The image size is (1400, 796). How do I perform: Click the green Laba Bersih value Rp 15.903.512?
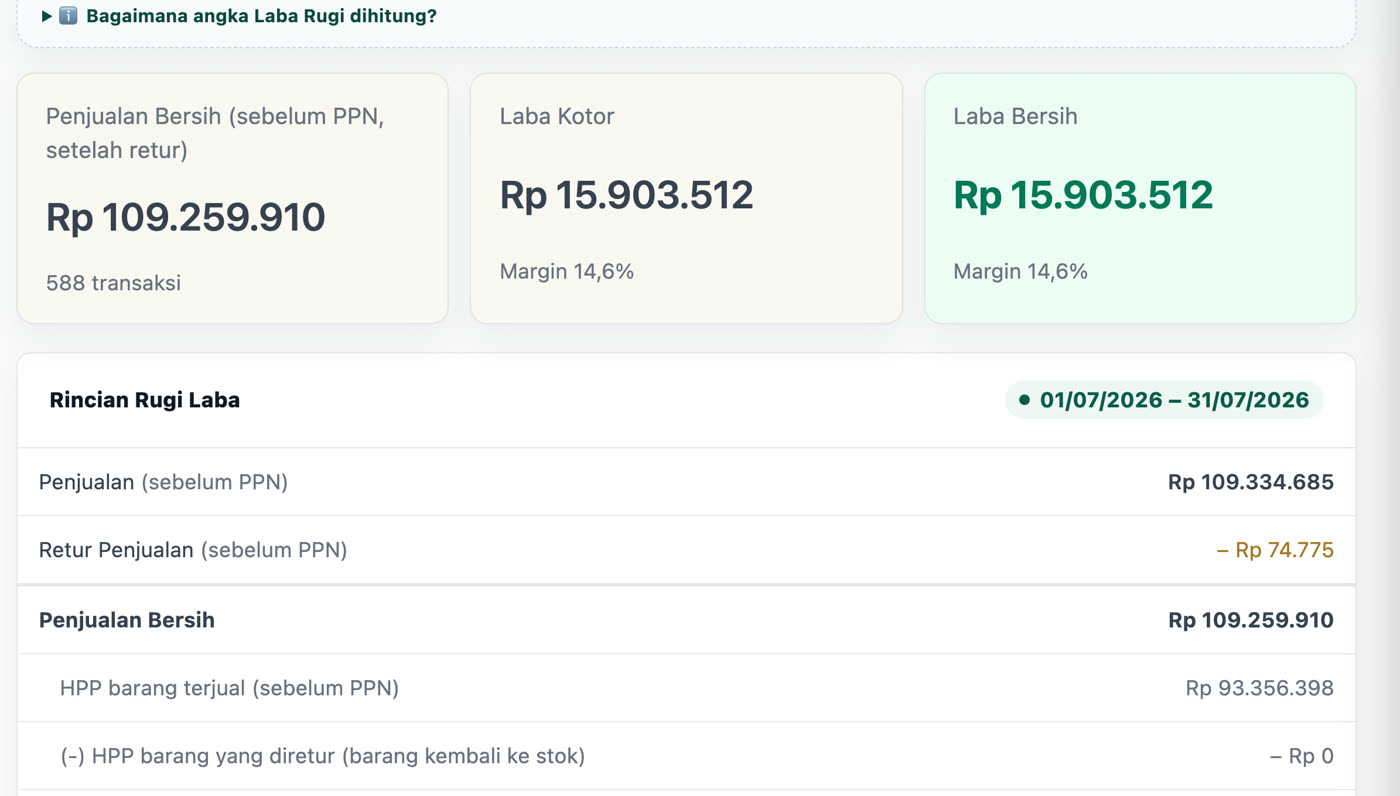pos(1083,194)
